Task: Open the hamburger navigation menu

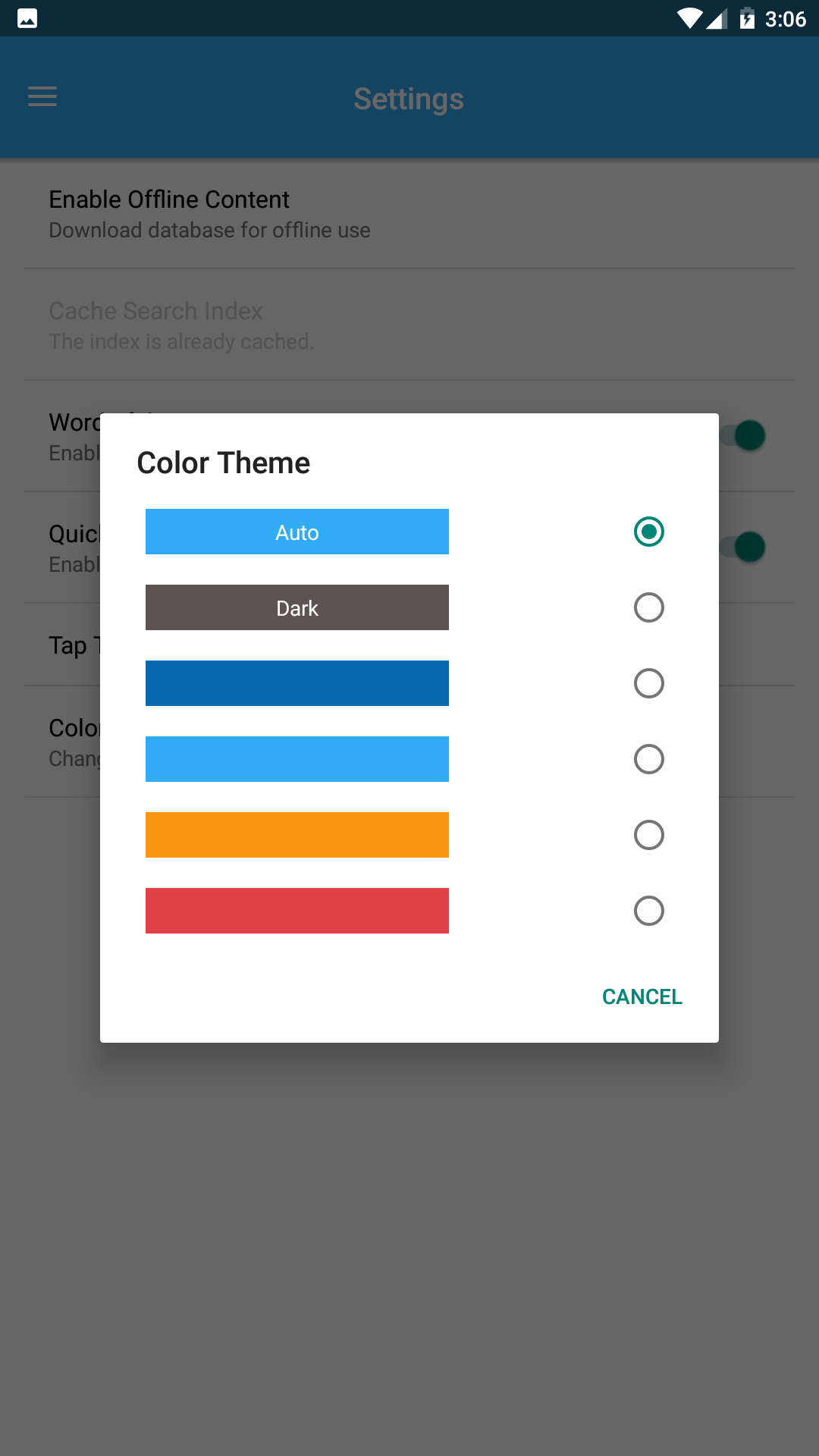Action: [x=42, y=97]
